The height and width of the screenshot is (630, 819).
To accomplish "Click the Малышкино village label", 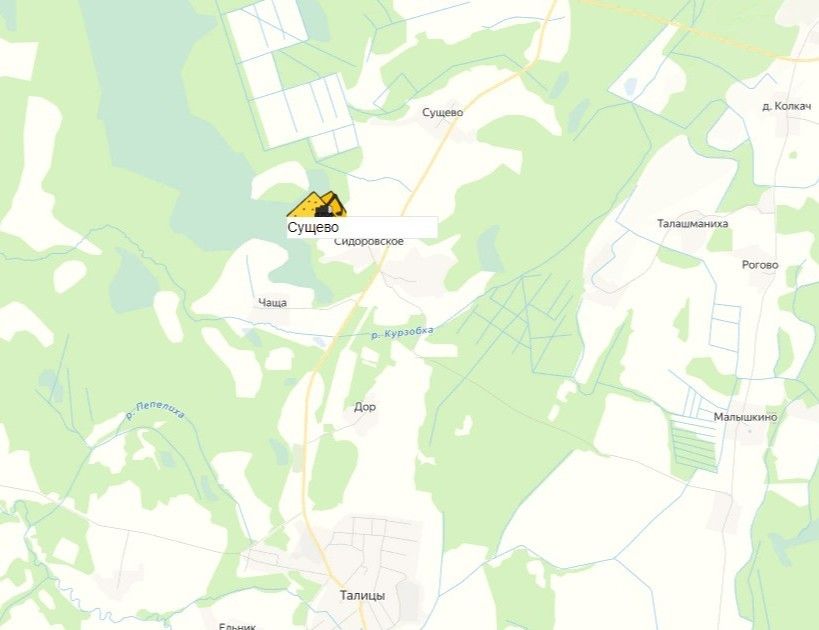I will pos(745,417).
